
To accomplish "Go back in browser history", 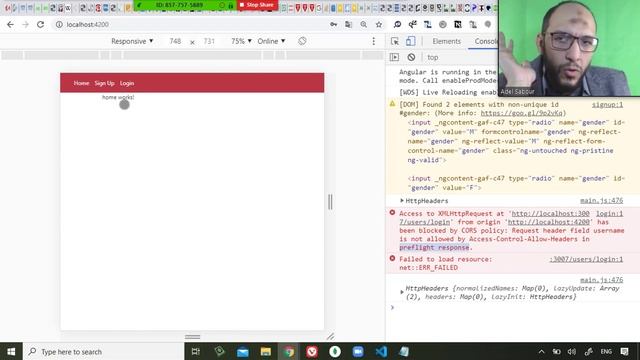I will [10, 24].
